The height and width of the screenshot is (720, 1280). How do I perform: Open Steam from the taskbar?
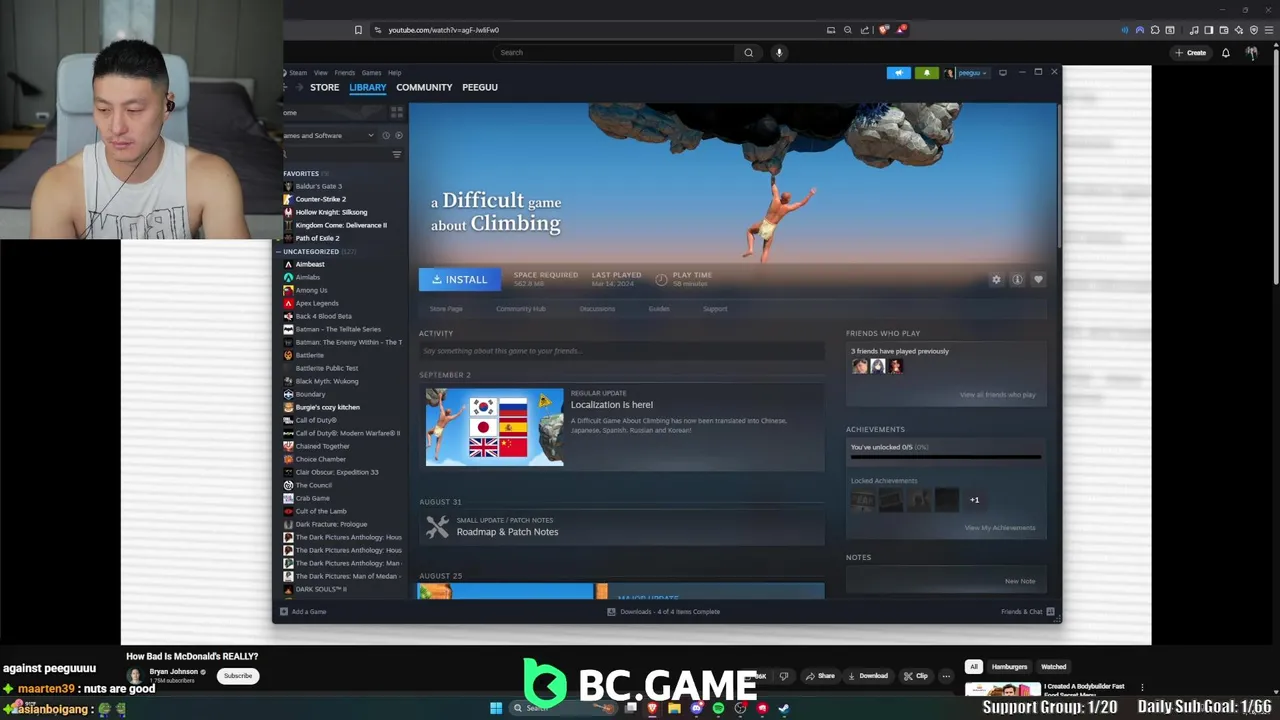coord(784,708)
